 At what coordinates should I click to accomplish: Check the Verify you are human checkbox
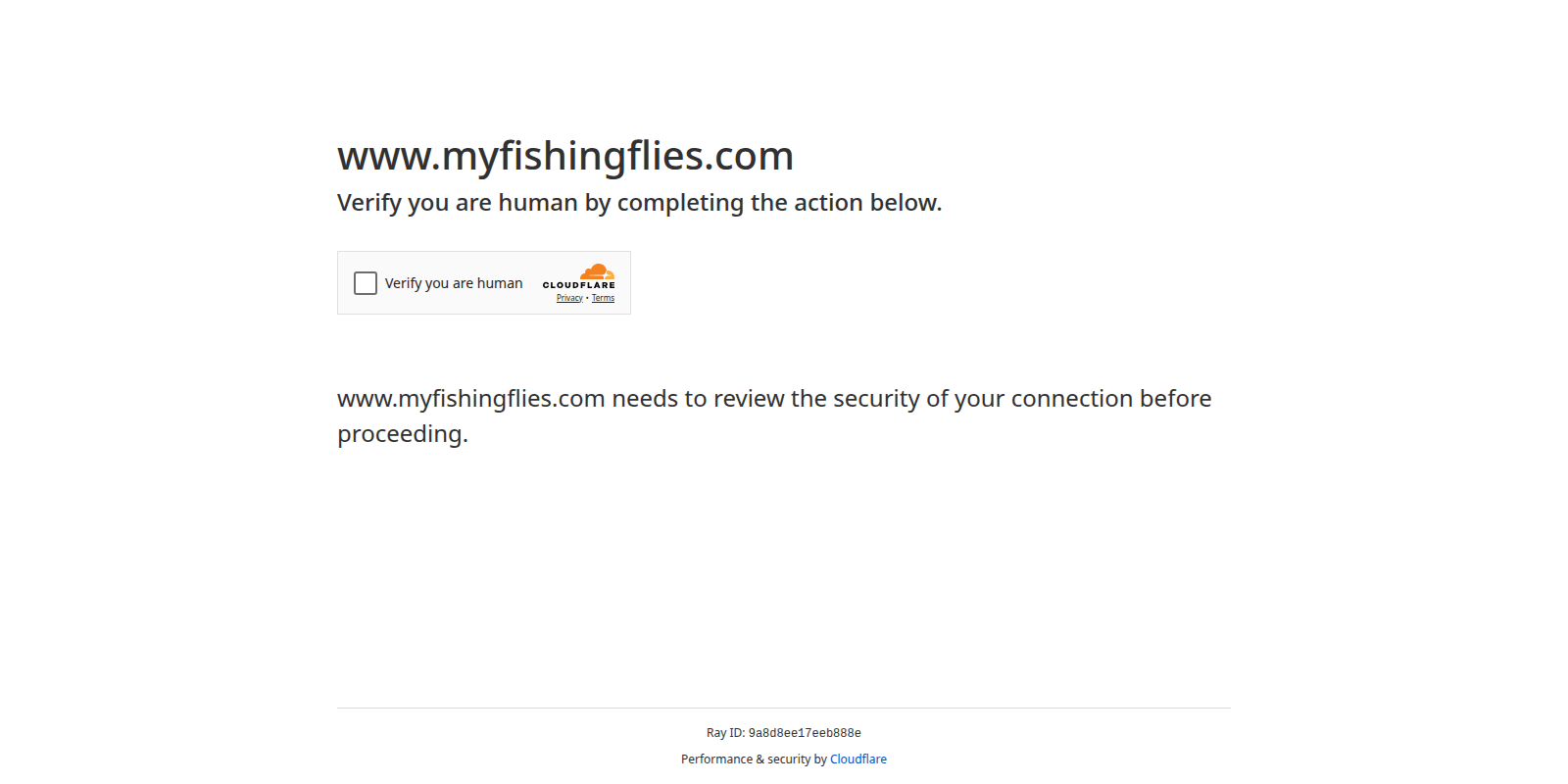pyautogui.click(x=366, y=283)
